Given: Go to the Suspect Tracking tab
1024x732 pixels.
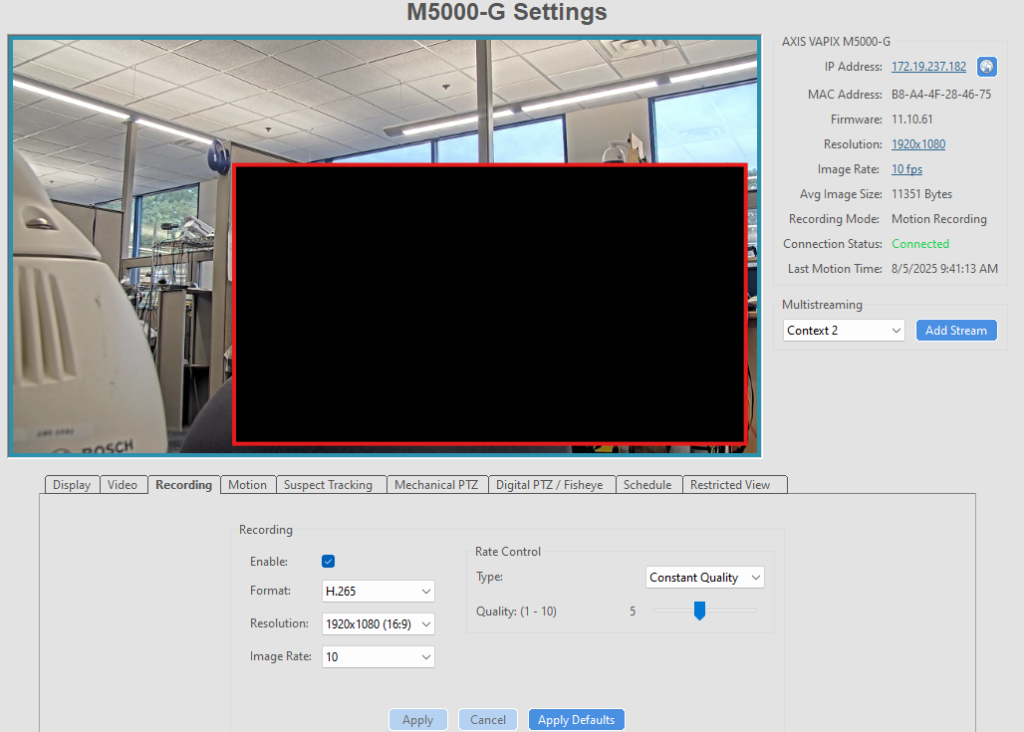Looking at the screenshot, I should coord(328,485).
